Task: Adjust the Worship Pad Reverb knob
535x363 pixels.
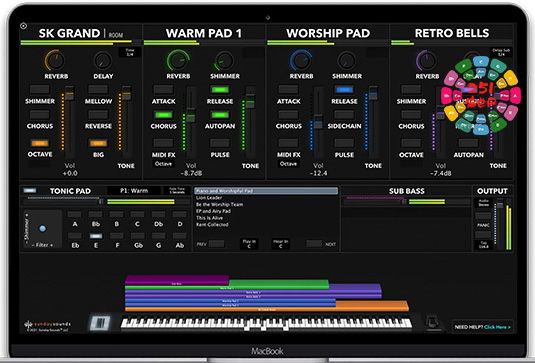Action: coord(301,60)
